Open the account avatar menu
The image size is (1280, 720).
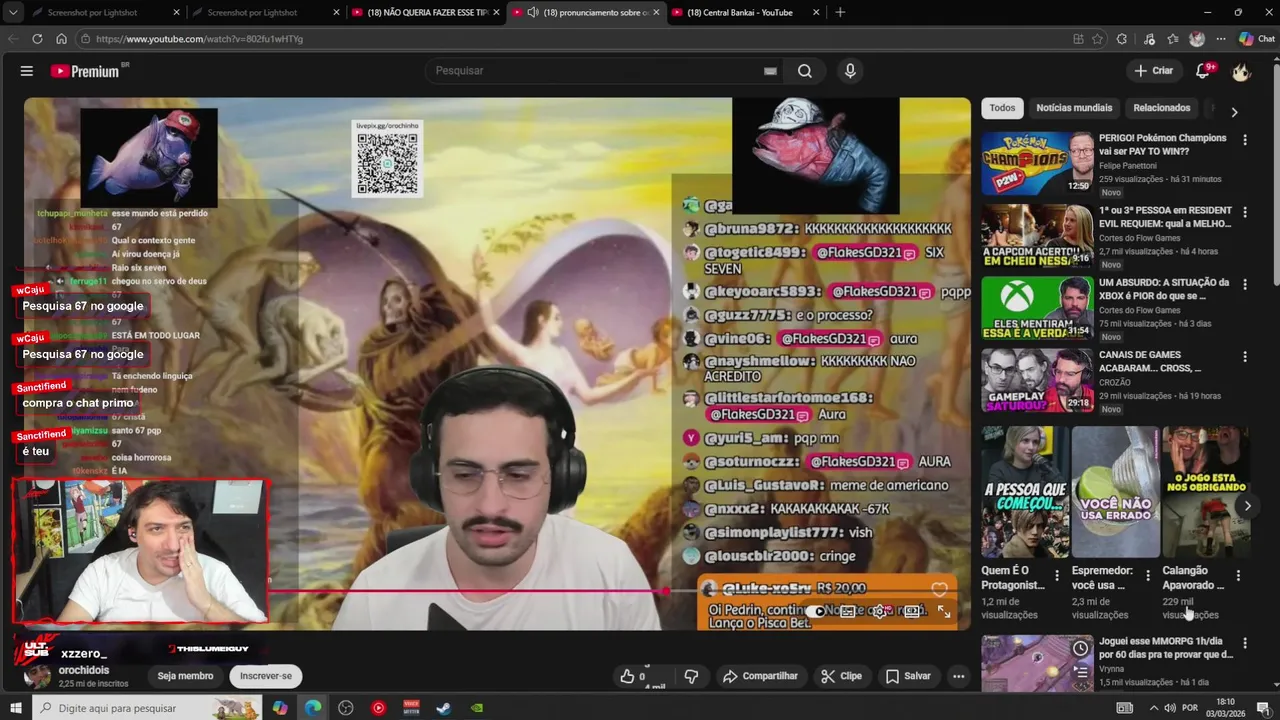pyautogui.click(x=1241, y=71)
